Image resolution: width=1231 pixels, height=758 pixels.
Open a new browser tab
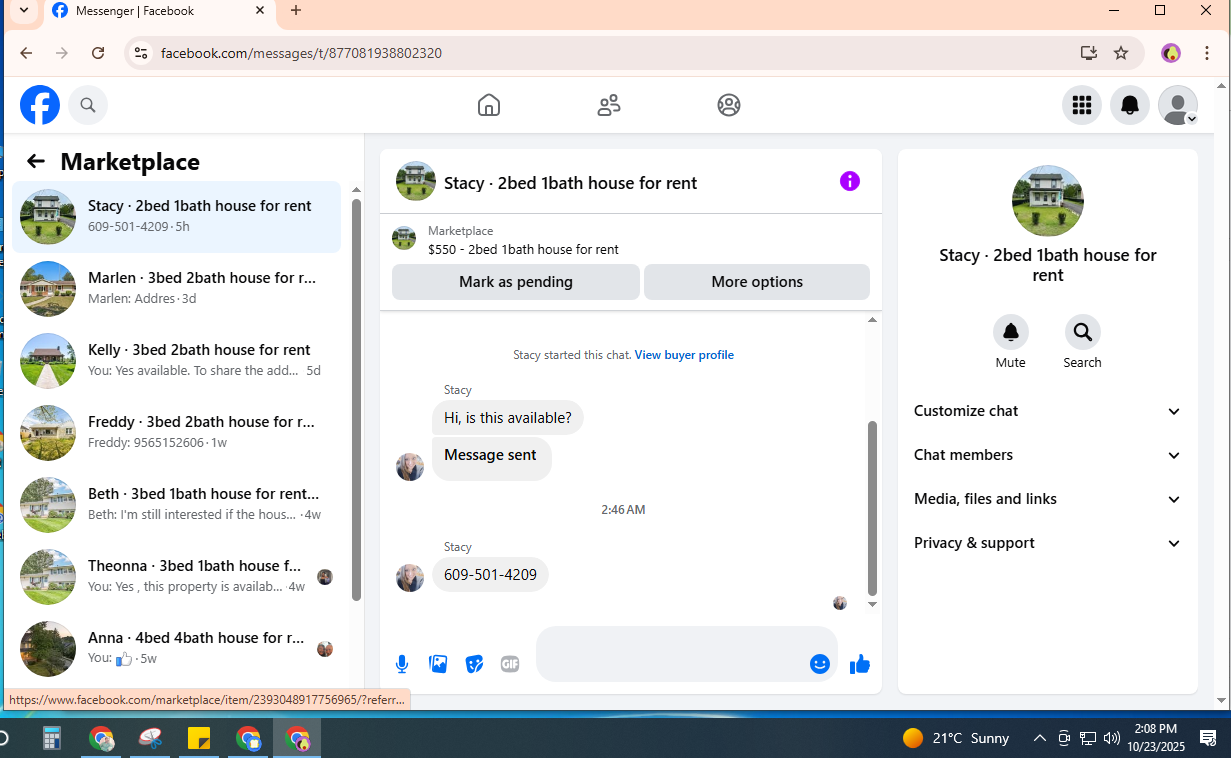296,11
